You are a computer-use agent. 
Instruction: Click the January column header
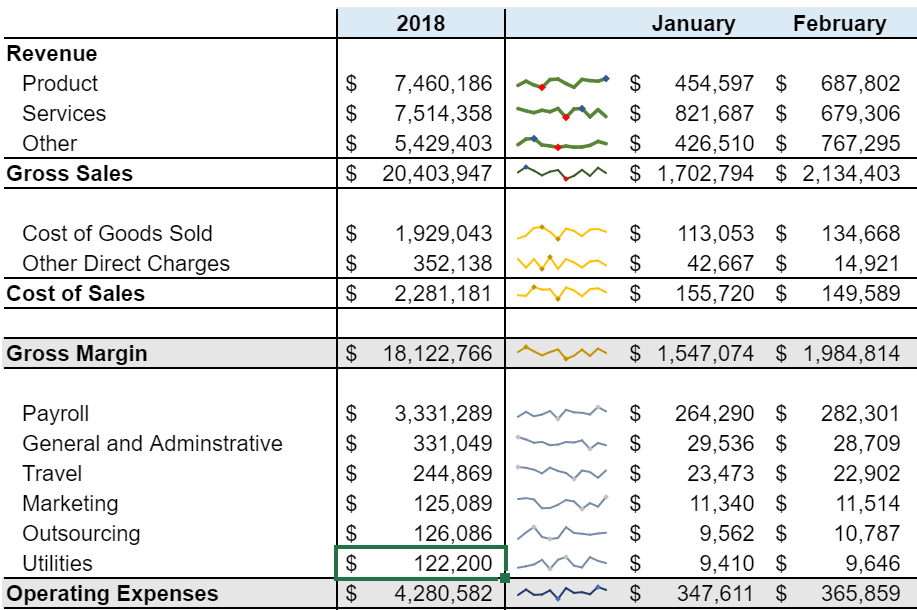(x=692, y=23)
